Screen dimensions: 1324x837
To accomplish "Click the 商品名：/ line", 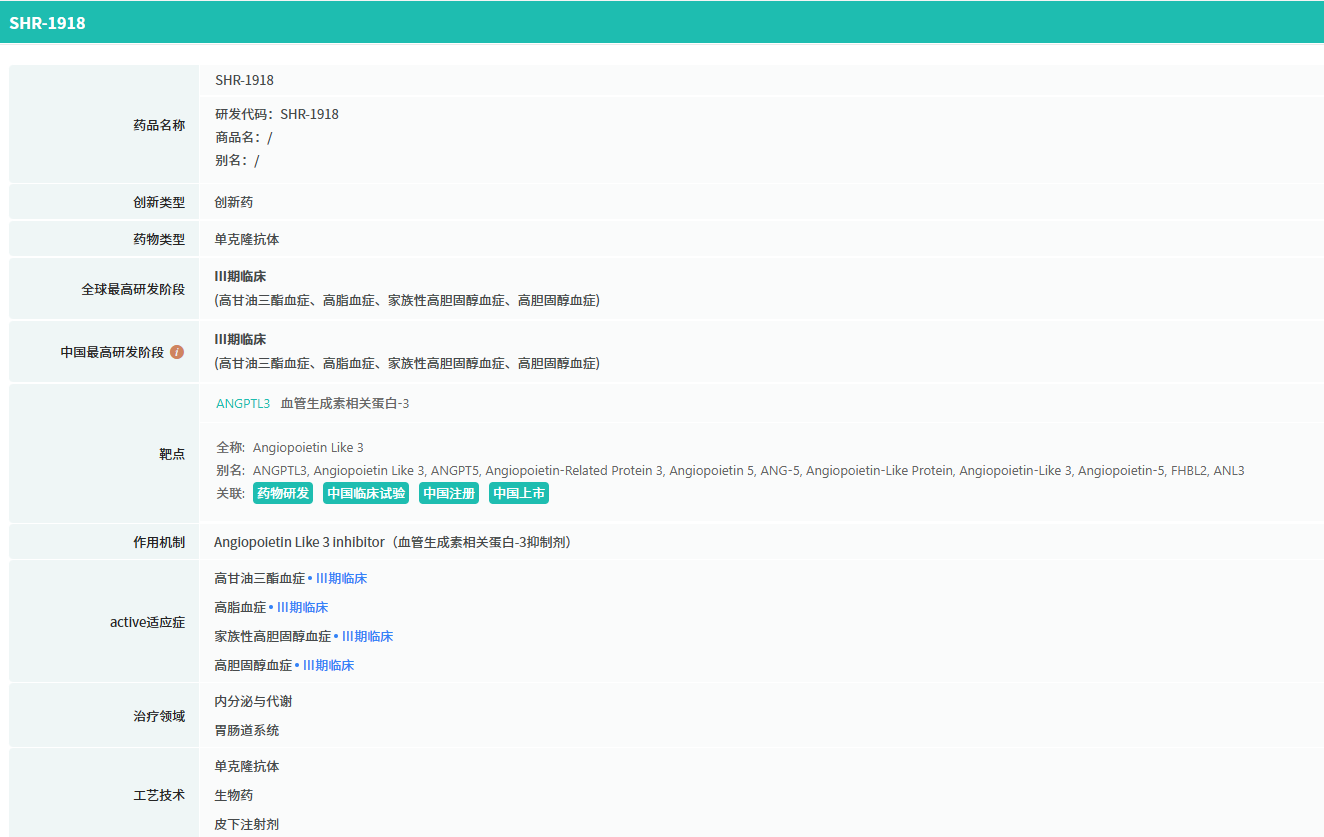I will (x=243, y=137).
